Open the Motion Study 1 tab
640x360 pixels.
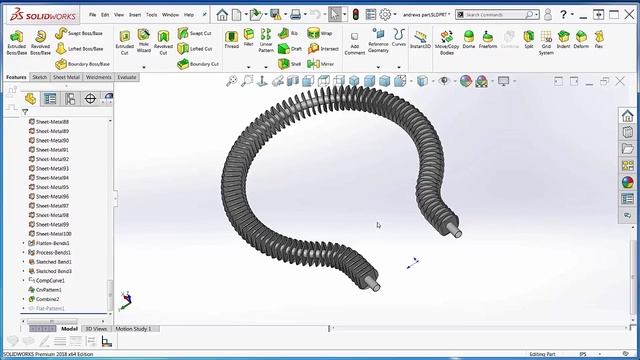click(x=133, y=329)
